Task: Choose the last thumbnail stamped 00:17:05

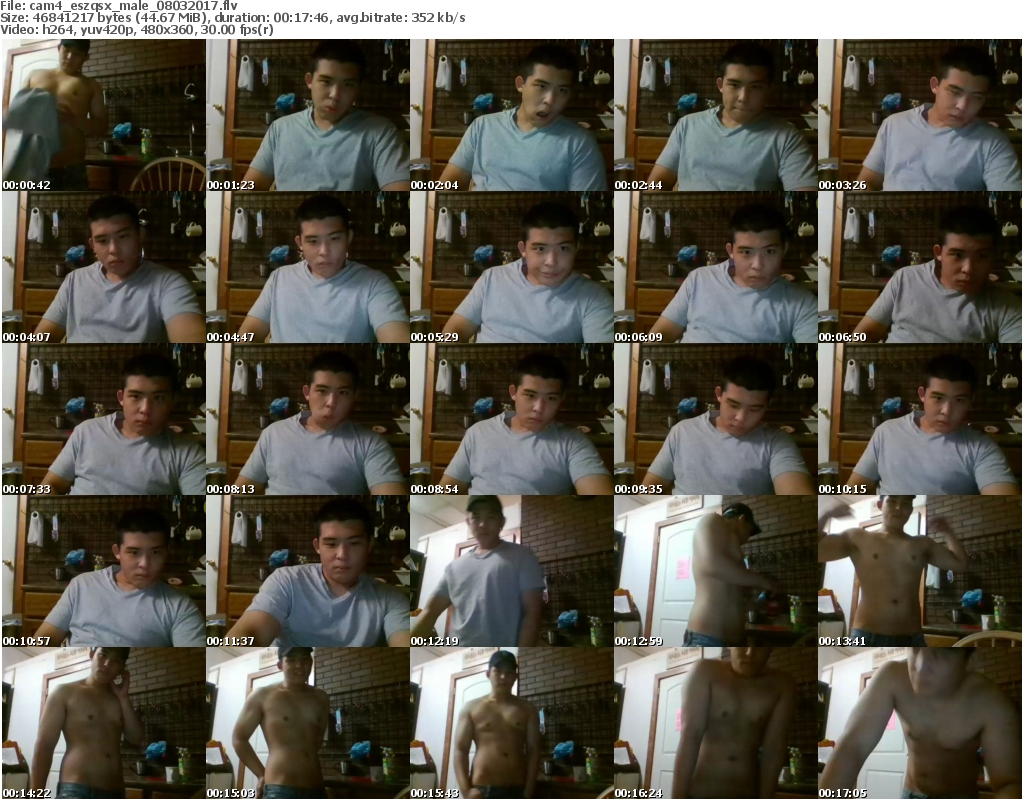Action: pyautogui.click(x=920, y=723)
